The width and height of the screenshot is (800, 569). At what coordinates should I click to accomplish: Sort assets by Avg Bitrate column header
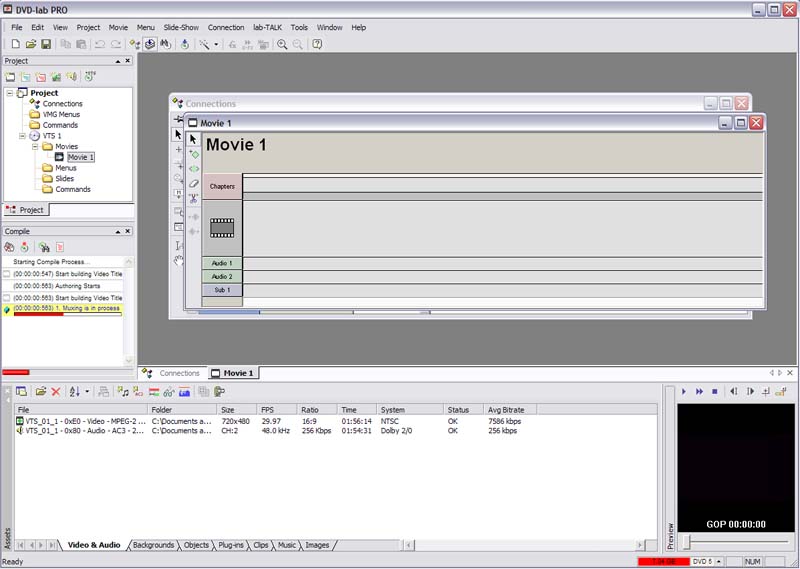click(510, 410)
